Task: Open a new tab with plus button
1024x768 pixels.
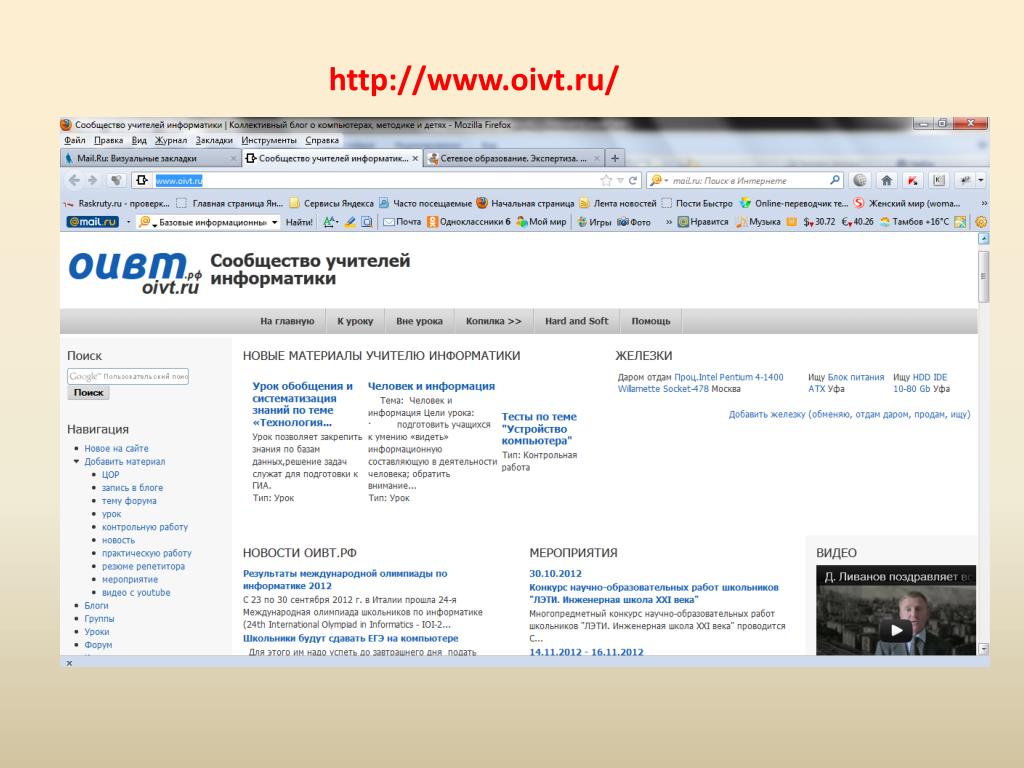Action: (615, 158)
